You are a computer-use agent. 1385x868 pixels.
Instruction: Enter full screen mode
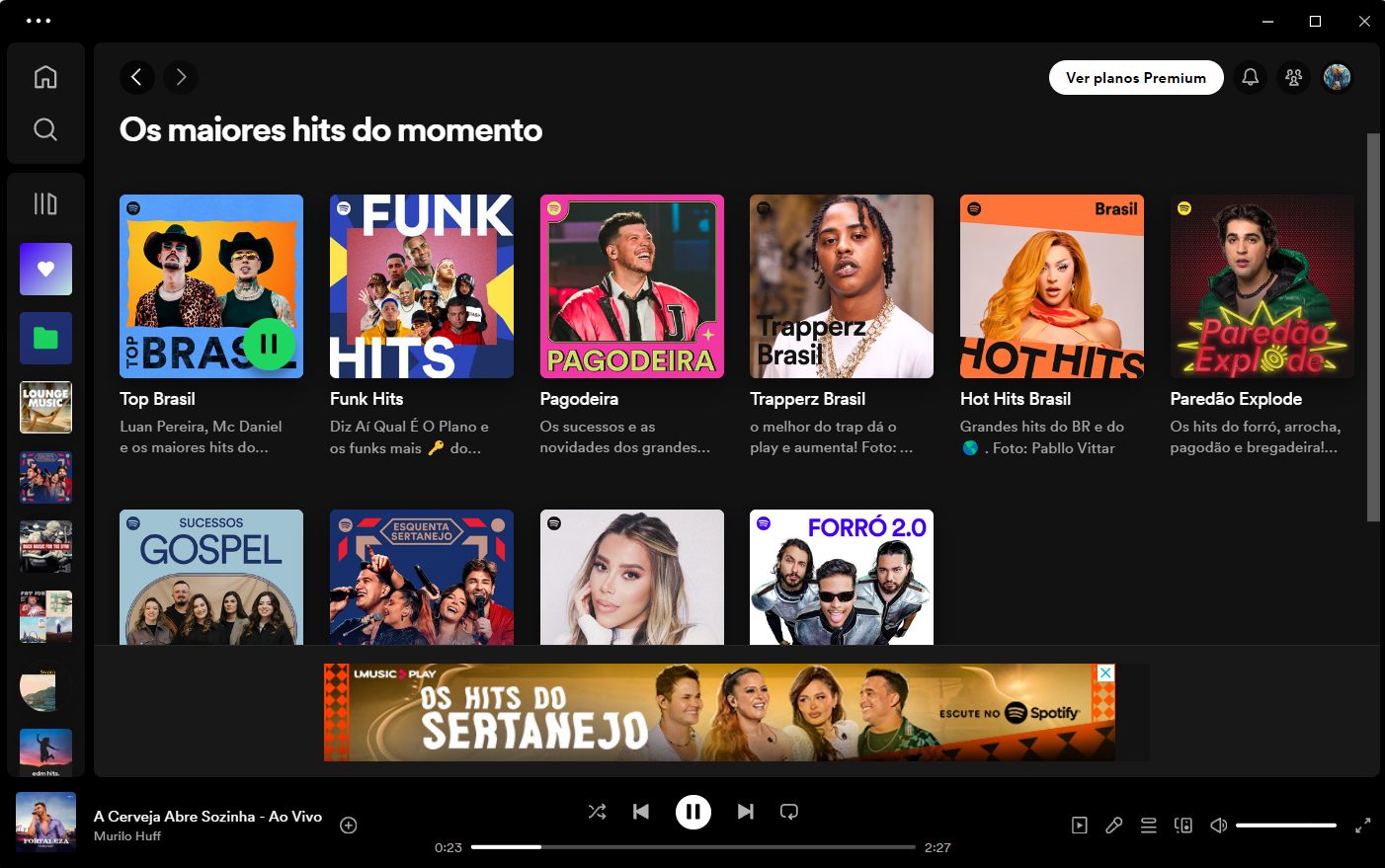tap(1363, 826)
